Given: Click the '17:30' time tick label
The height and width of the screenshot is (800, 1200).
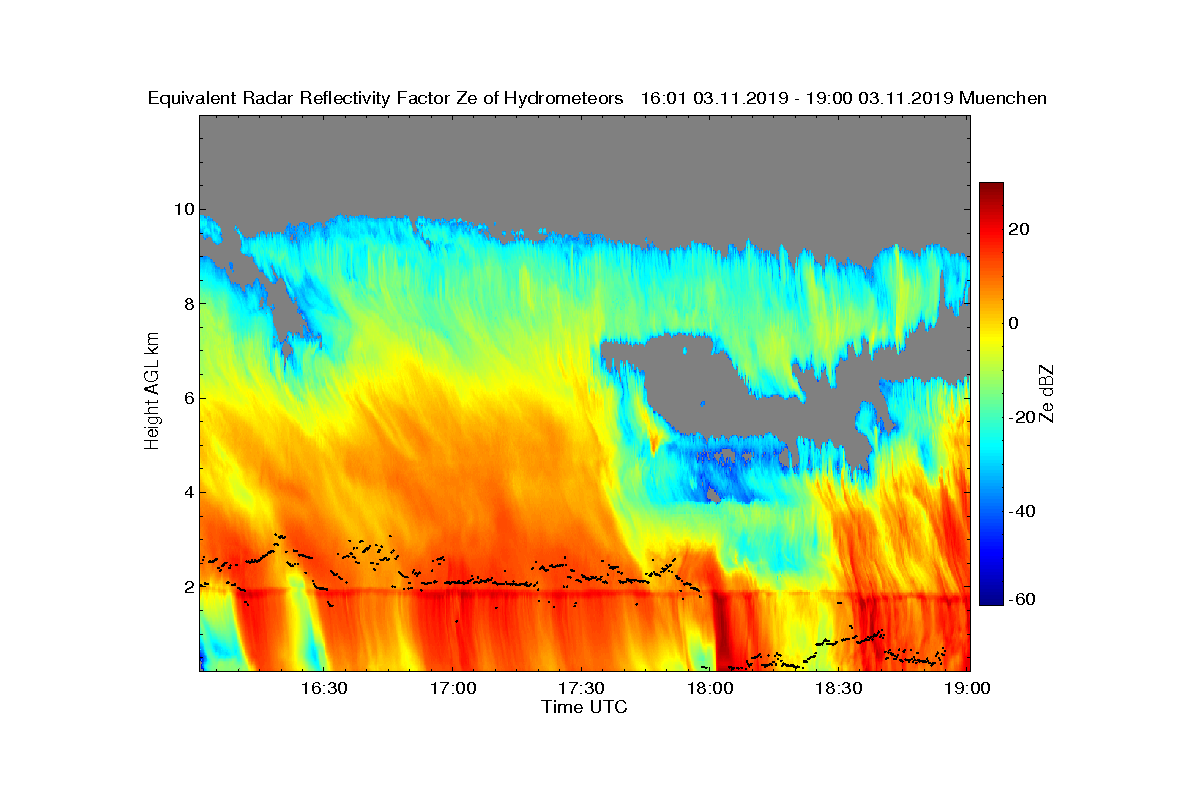Looking at the screenshot, I should tap(581, 689).
